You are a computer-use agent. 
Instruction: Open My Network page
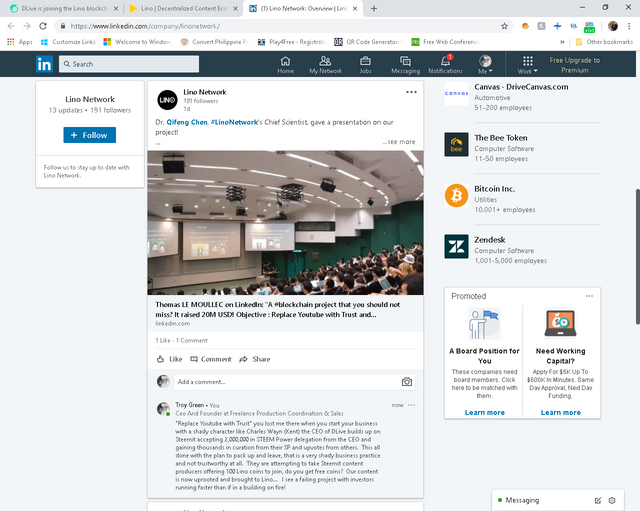click(325, 65)
